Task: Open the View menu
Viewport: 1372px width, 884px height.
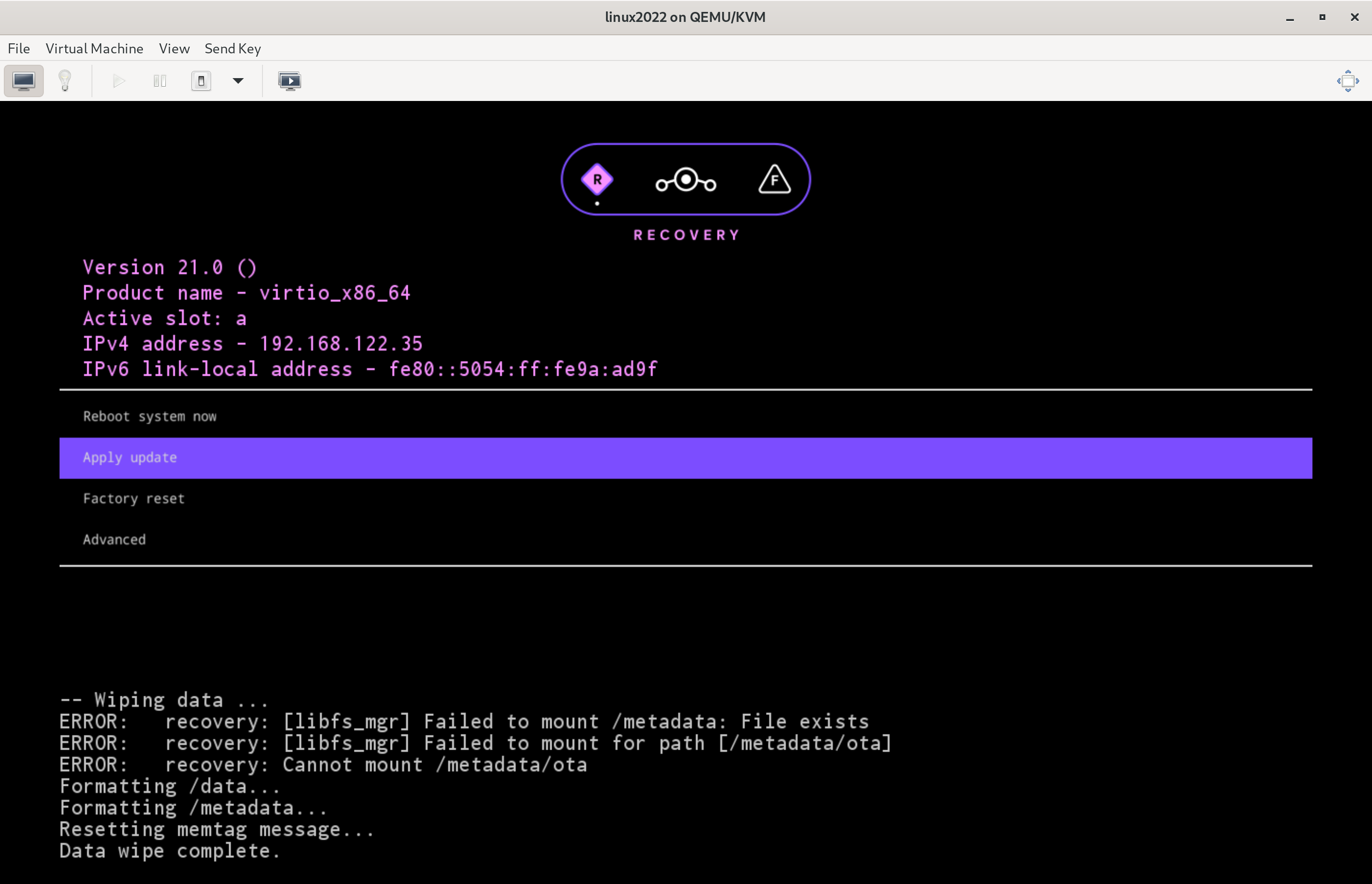Action: click(x=174, y=49)
